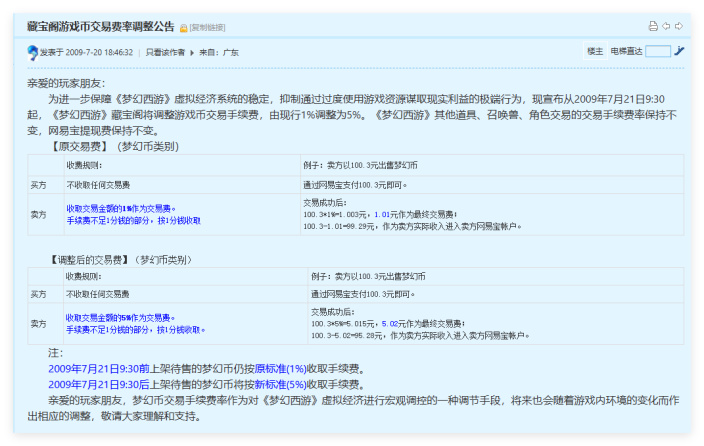Click blue rule 收取交易金额的1%作为交易费
Image resolution: width=704 pixels, height=446 pixels.
[x=121, y=208]
